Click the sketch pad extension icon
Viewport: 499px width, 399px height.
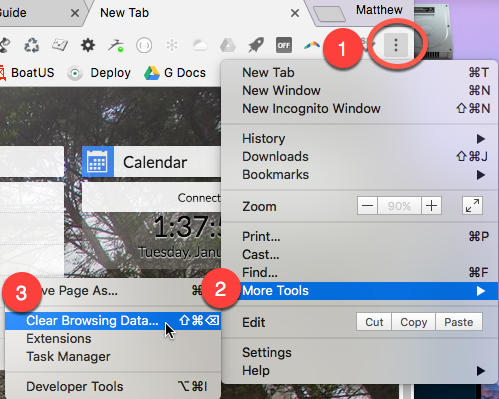point(60,45)
